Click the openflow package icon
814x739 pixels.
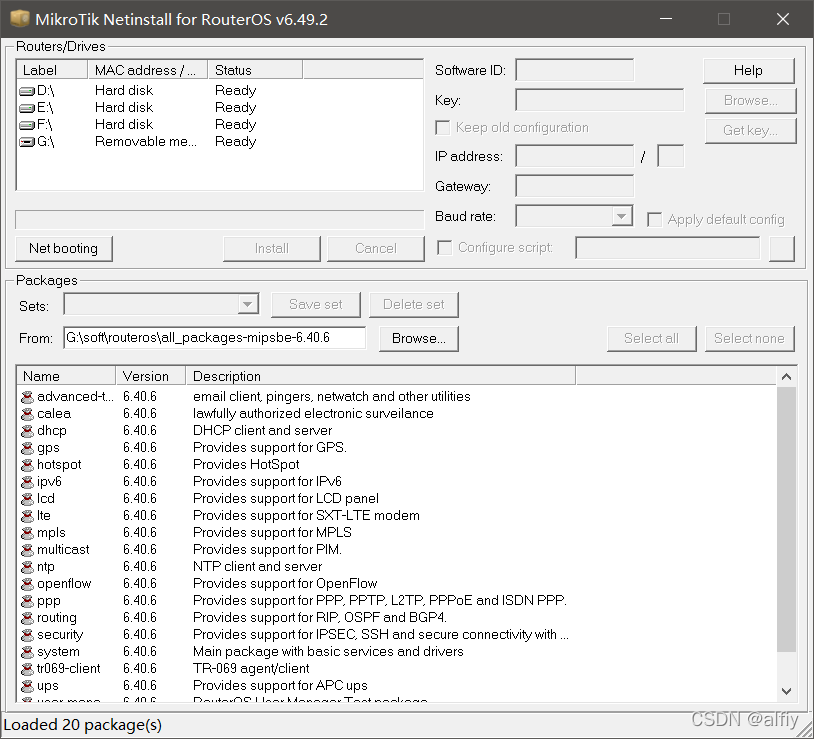[27, 584]
